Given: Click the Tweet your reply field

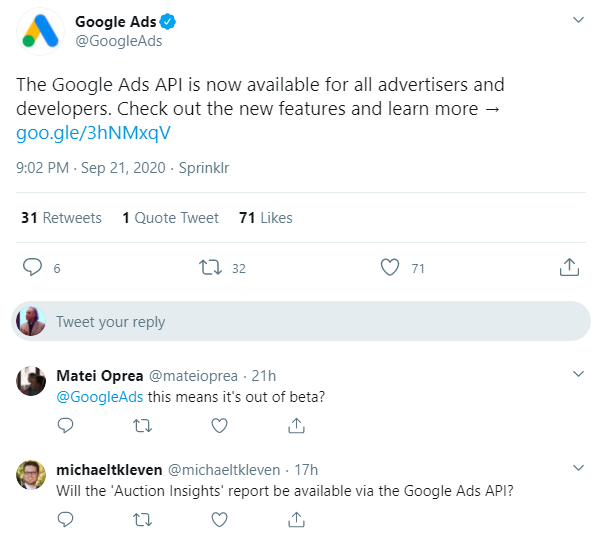Looking at the screenshot, I should point(300,322).
